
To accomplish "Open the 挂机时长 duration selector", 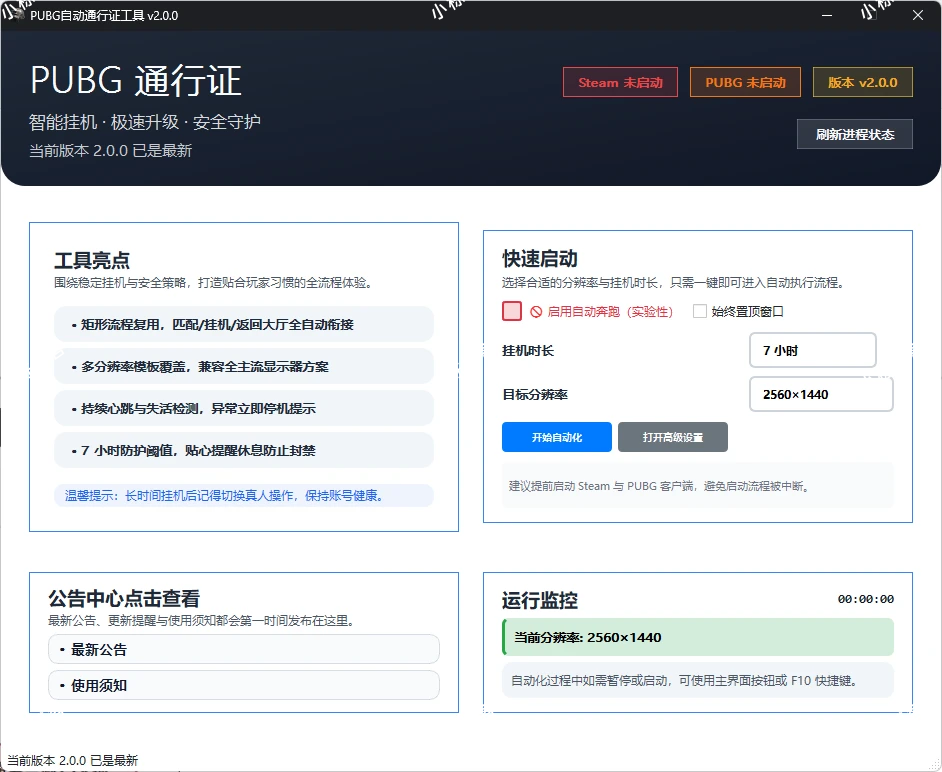I will point(812,350).
